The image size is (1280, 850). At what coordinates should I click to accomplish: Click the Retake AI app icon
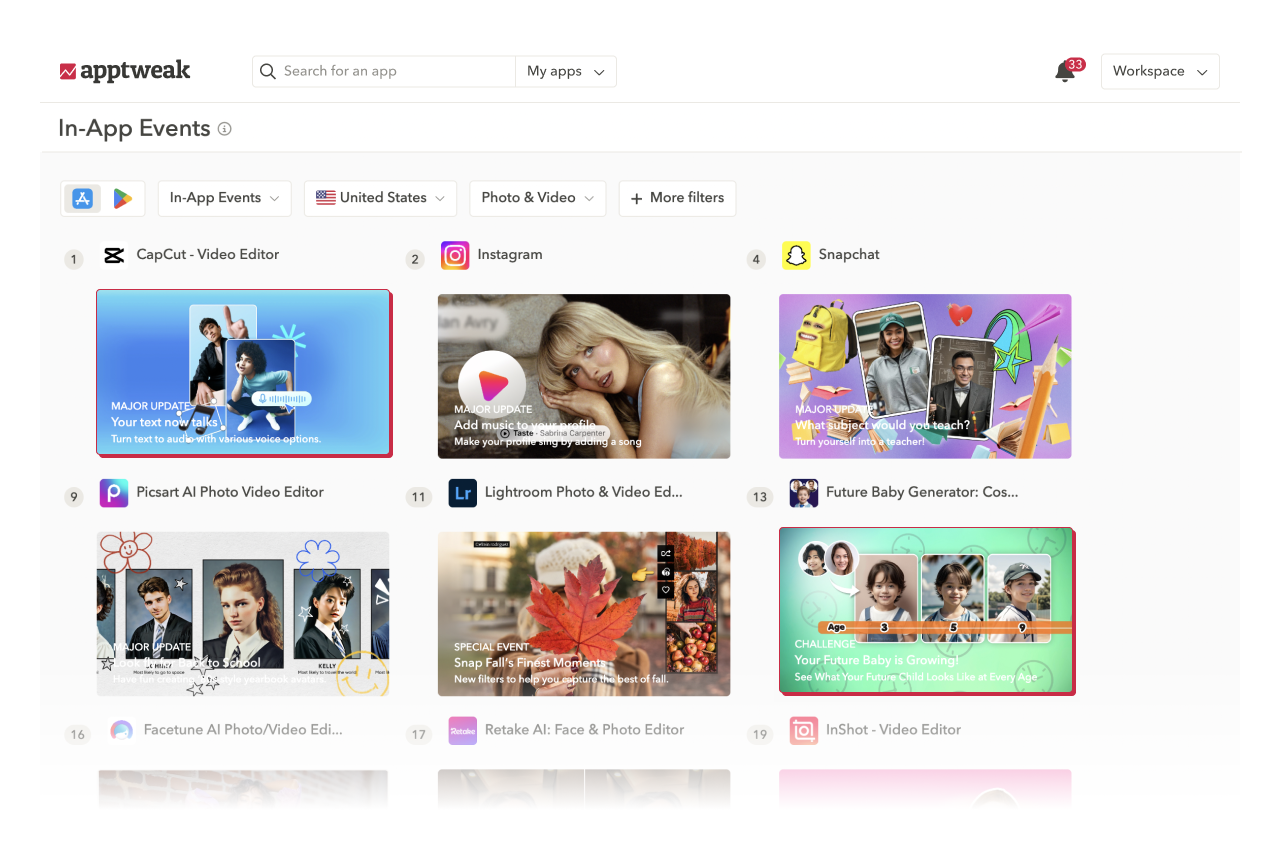pos(462,731)
